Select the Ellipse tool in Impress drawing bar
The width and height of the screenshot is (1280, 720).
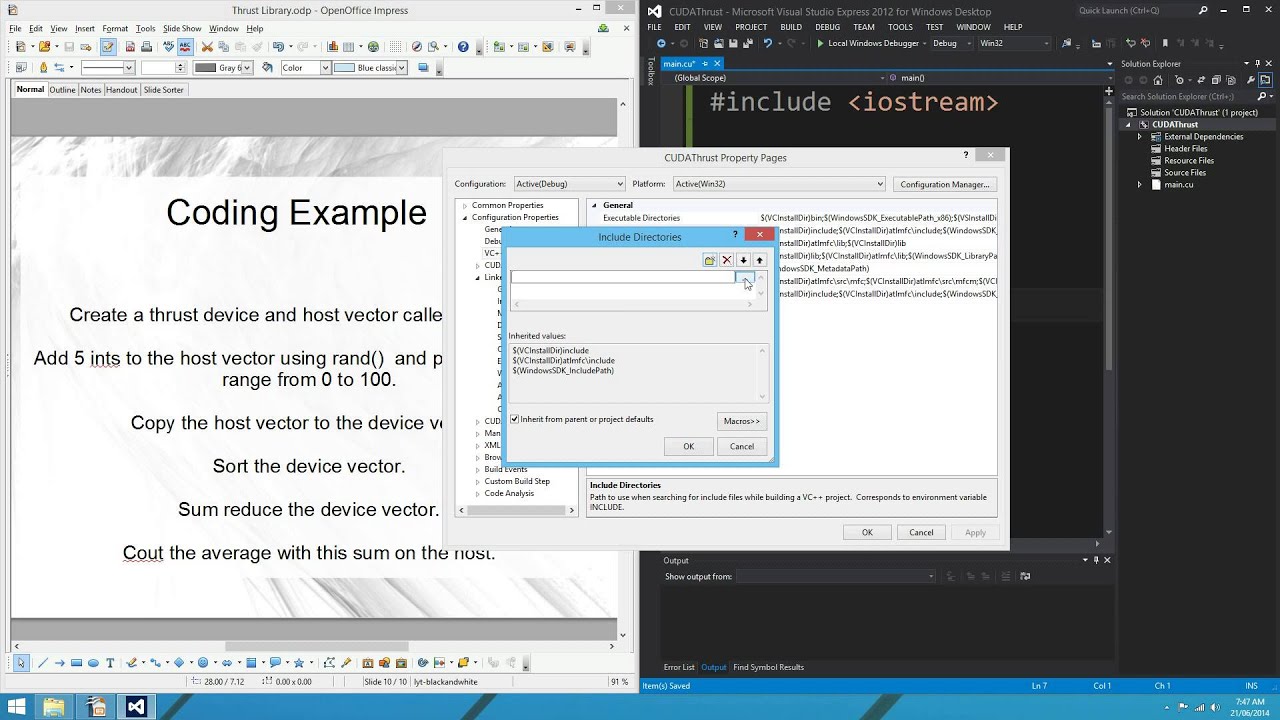coord(93,662)
